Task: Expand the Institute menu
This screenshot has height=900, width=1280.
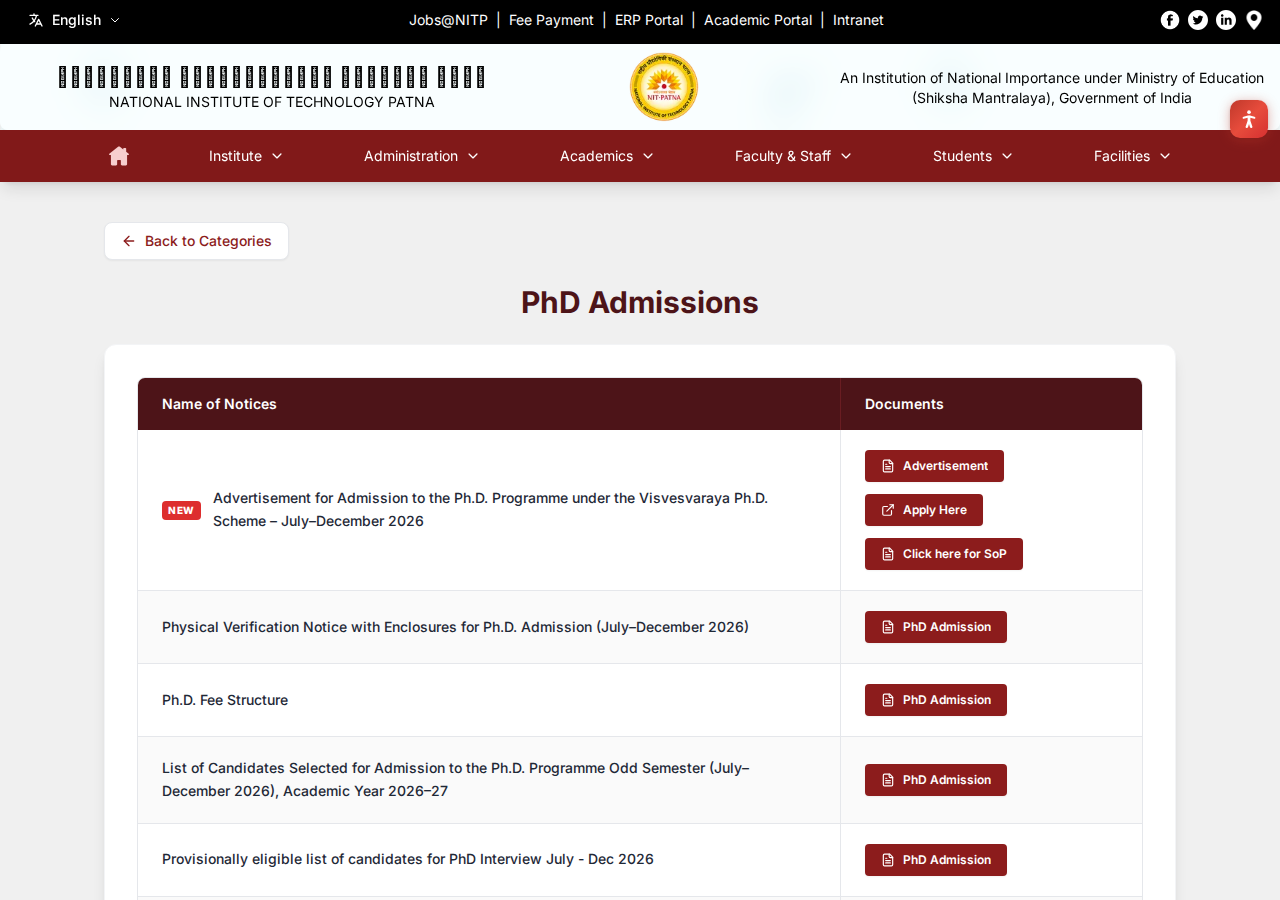Action: tap(246, 156)
